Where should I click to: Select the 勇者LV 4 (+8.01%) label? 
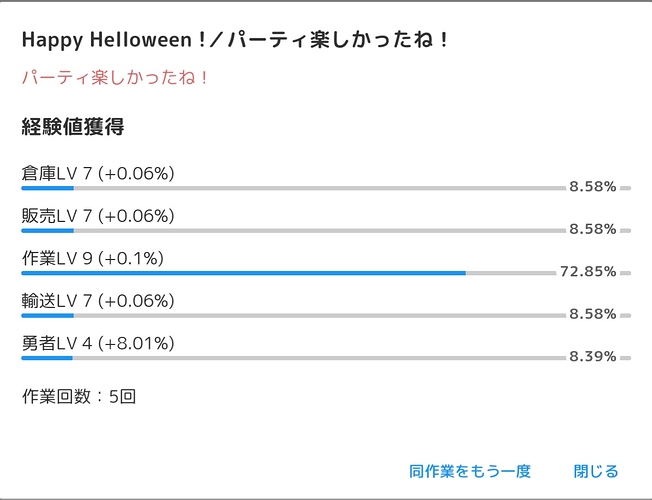point(98,343)
